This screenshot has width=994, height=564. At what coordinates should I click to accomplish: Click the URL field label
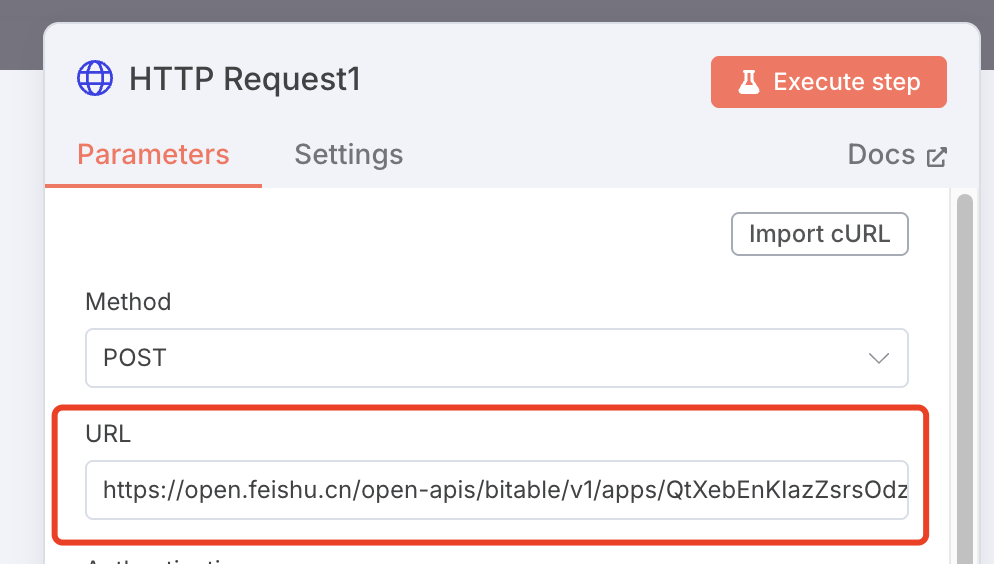point(108,434)
